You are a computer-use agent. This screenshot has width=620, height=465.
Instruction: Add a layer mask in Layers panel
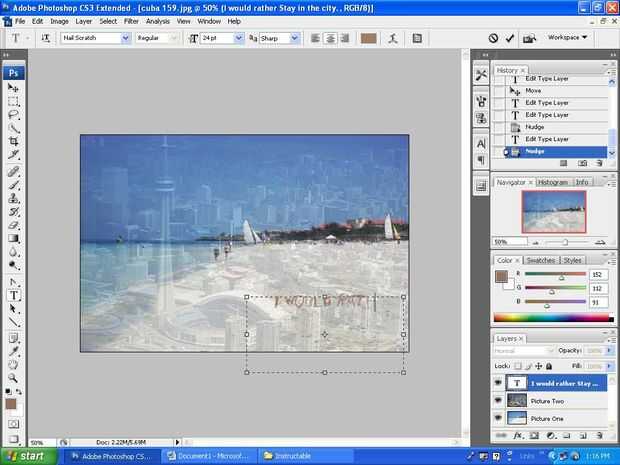click(534, 436)
